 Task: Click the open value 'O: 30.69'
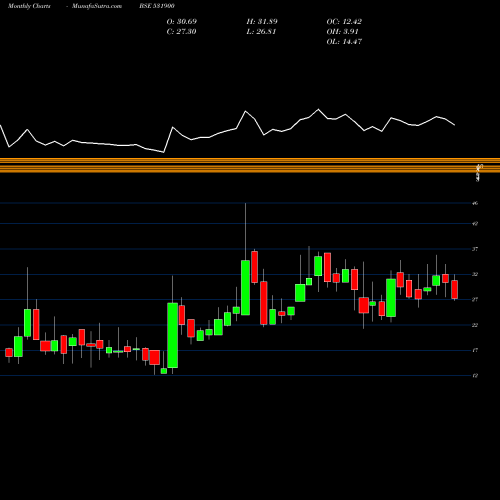182,21
